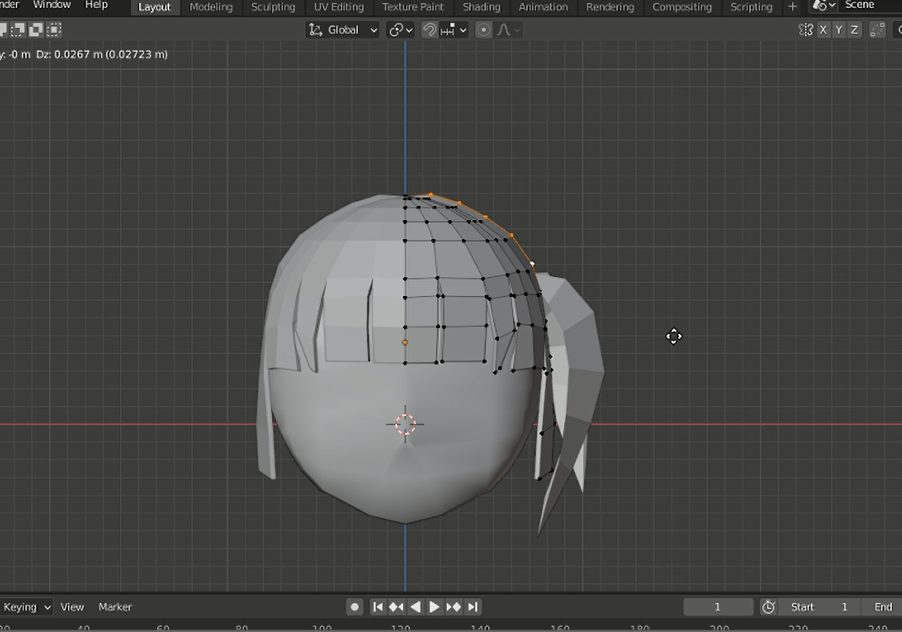The height and width of the screenshot is (632, 902).
Task: Jump to the end frame
Action: pos(472,607)
